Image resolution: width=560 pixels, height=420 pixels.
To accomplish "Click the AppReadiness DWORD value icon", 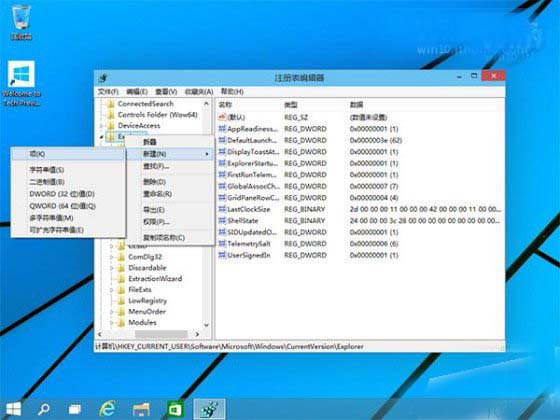I will (x=222, y=129).
